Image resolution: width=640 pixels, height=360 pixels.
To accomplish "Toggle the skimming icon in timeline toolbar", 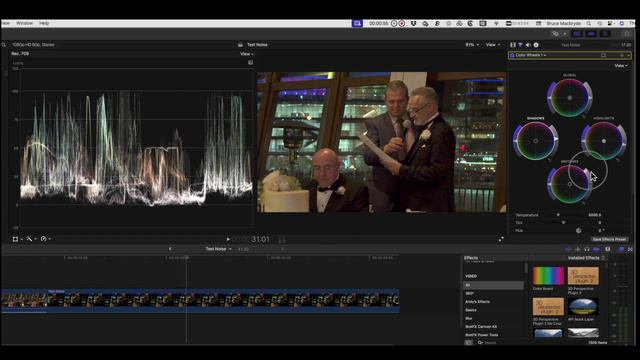I will (568, 249).
